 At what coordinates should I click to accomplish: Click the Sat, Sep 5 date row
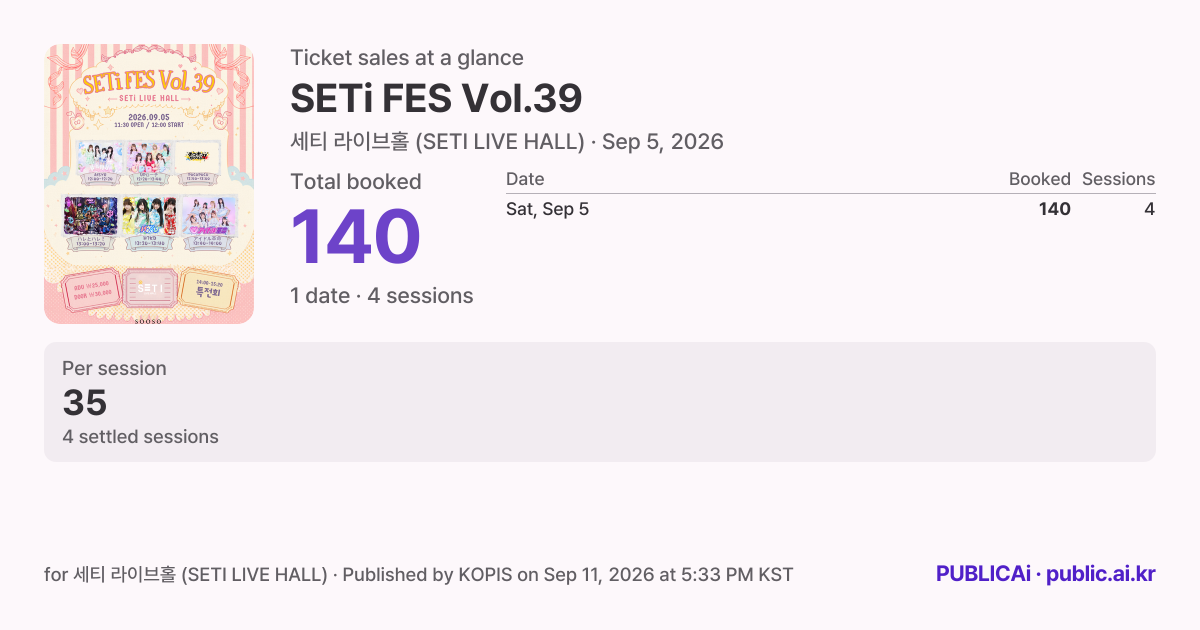click(830, 209)
